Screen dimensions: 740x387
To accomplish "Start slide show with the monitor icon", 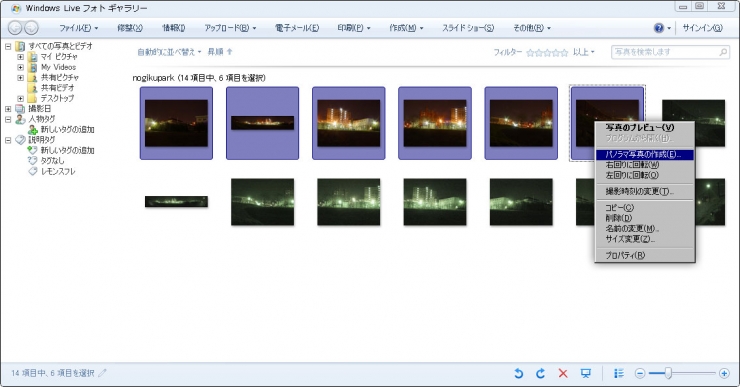I will tap(586, 373).
